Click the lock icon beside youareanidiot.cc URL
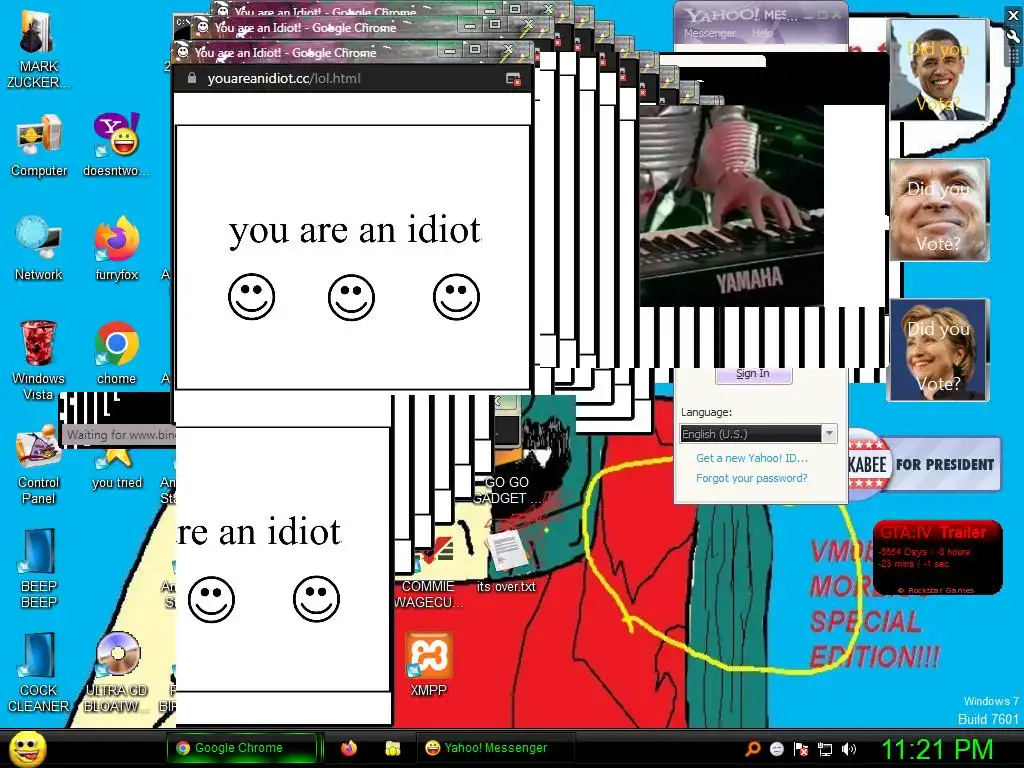The image size is (1024, 768). click(x=191, y=78)
